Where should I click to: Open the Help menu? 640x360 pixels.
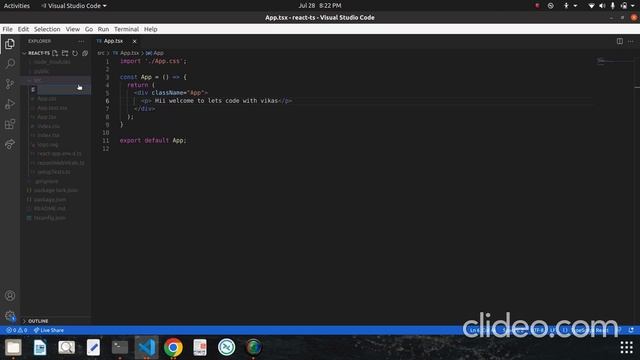(x=151, y=29)
